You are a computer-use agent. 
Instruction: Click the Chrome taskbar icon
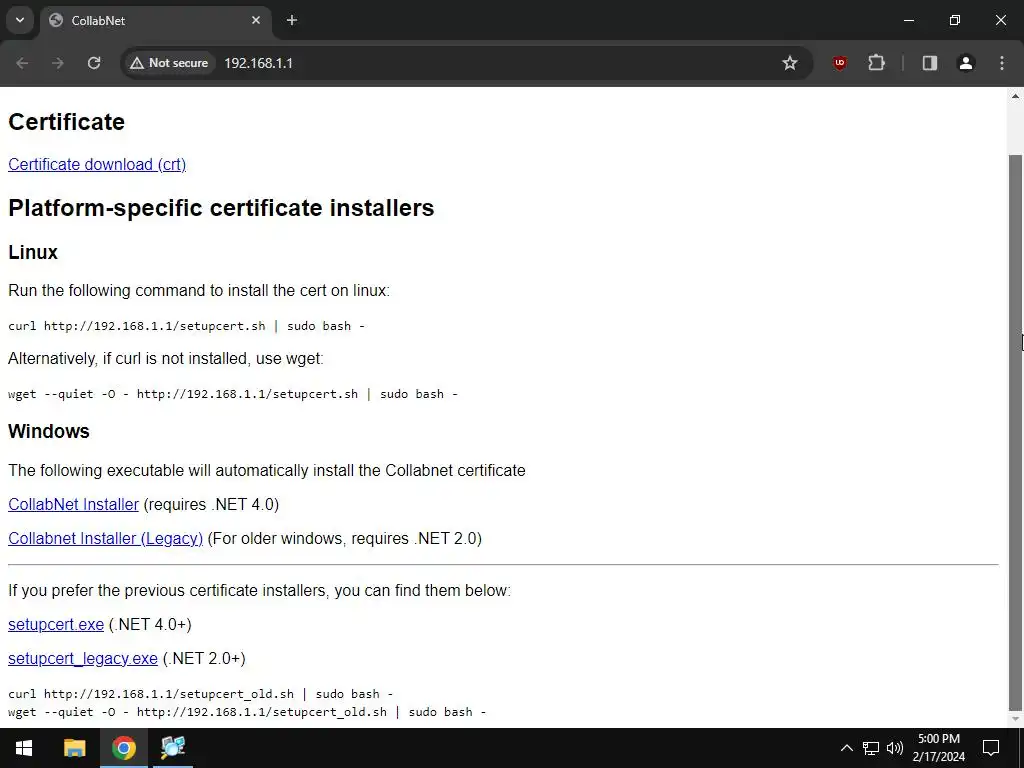coord(123,748)
